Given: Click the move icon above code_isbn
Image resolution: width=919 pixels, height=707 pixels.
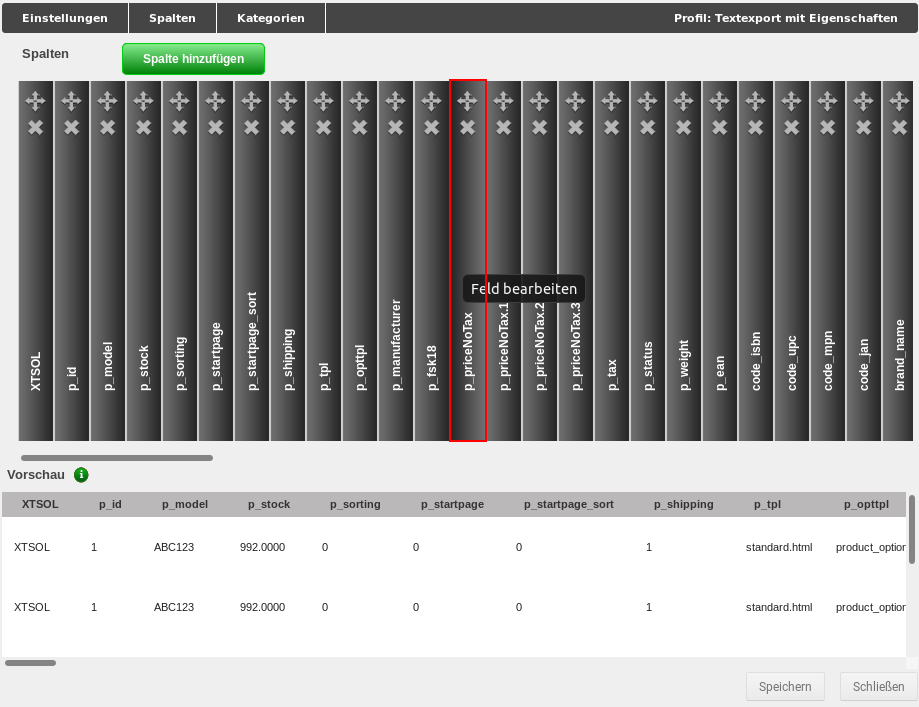Looking at the screenshot, I should tap(754, 100).
